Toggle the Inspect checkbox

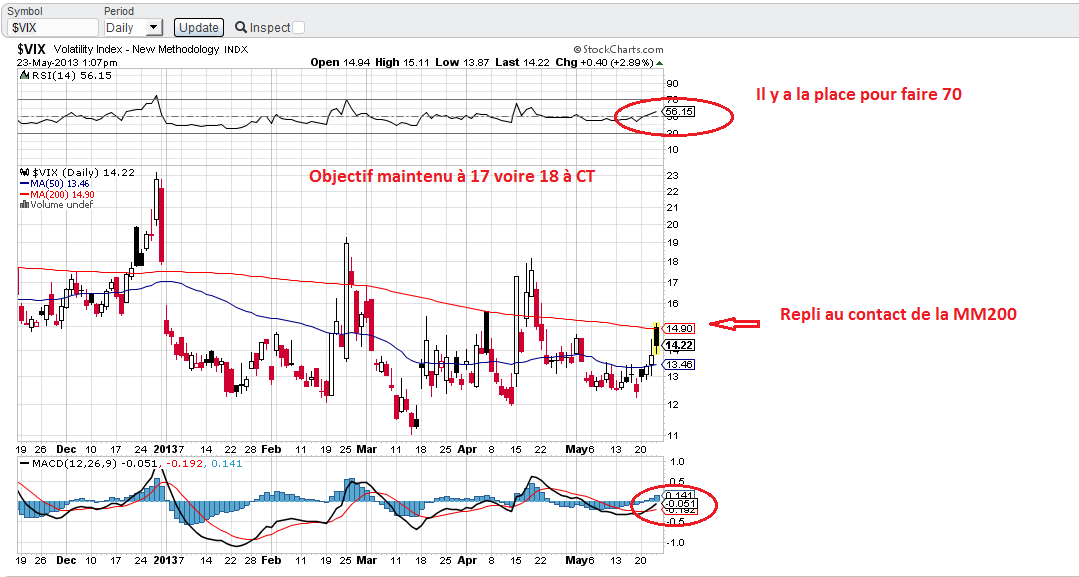point(298,28)
